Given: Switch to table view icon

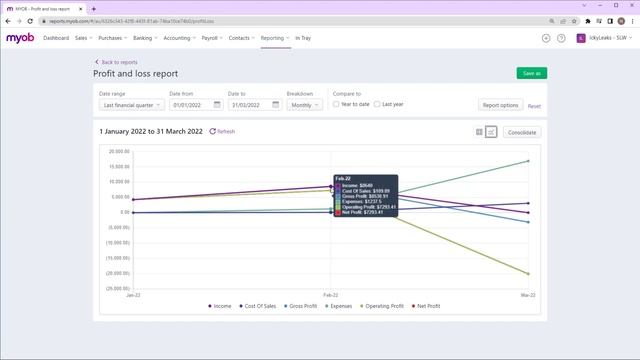Looking at the screenshot, I should pyautogui.click(x=479, y=132).
